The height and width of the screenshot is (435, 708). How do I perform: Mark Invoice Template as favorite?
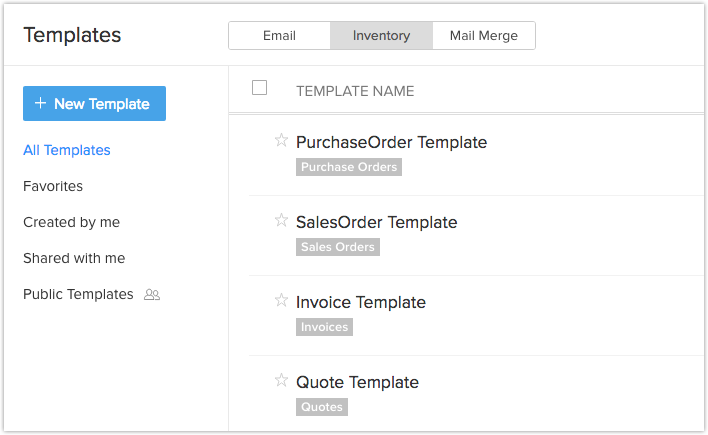pos(281,300)
